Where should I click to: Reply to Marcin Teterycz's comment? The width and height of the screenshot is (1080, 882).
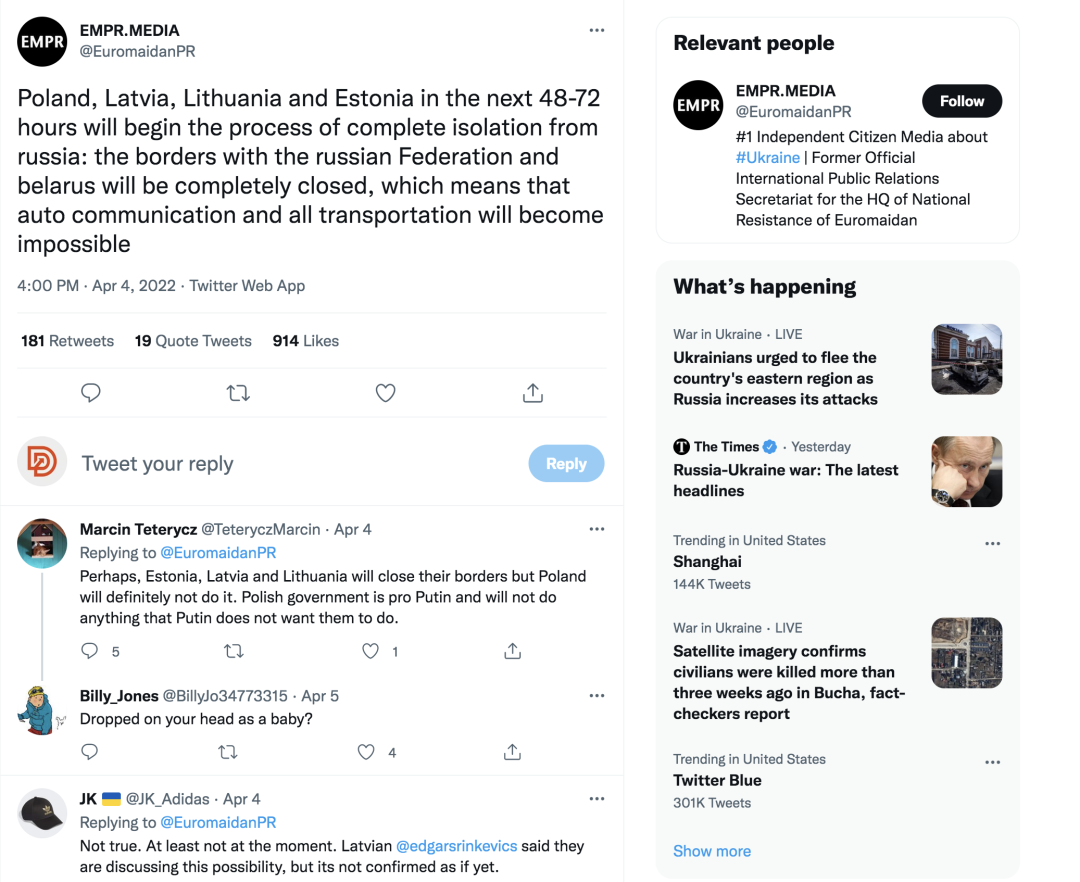(90, 651)
